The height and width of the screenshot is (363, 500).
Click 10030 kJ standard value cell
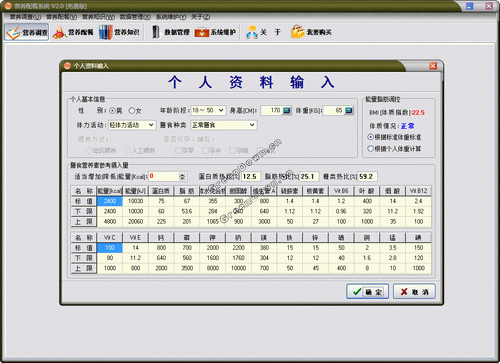(135, 201)
